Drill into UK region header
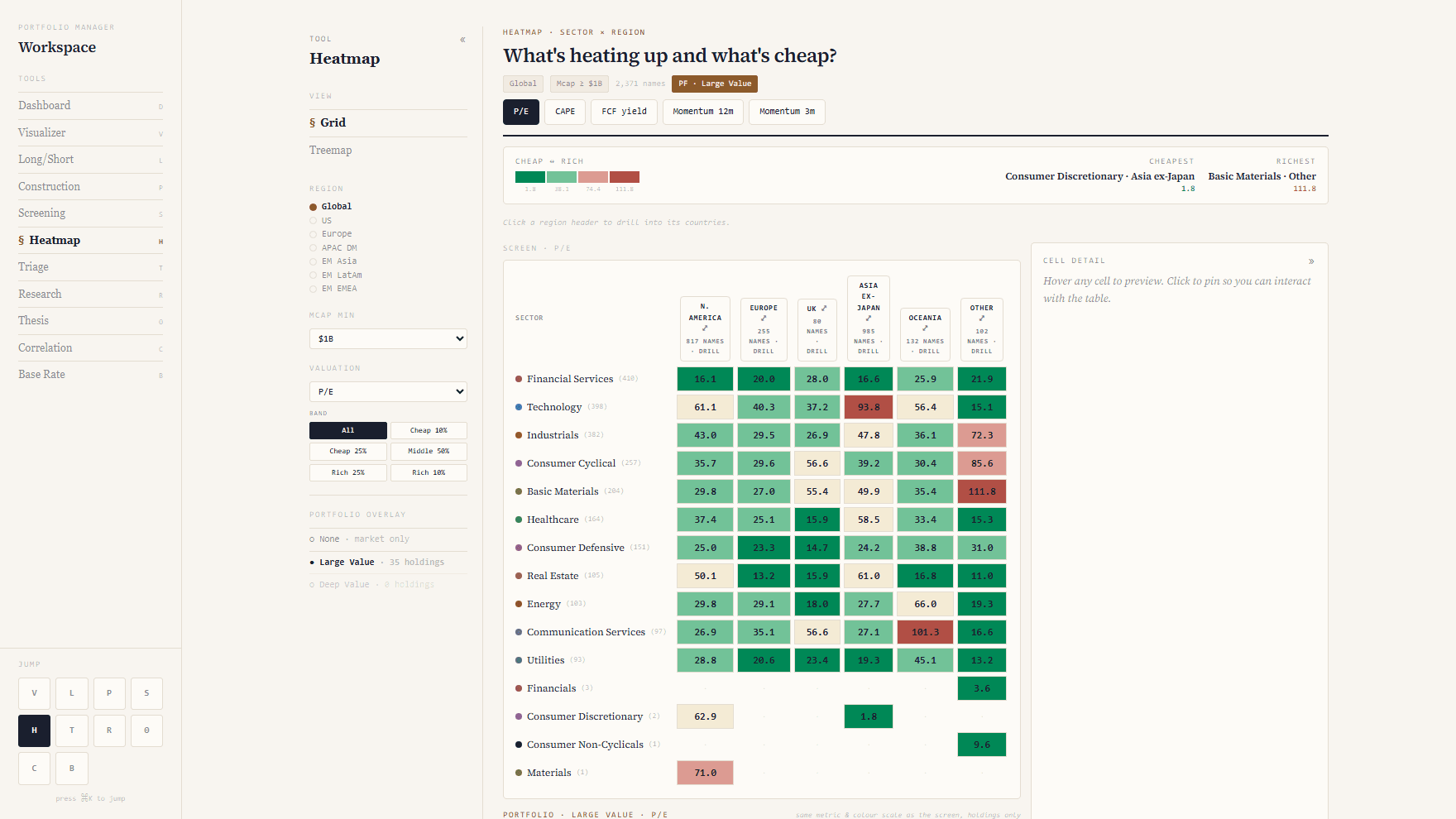 pyautogui.click(x=817, y=328)
